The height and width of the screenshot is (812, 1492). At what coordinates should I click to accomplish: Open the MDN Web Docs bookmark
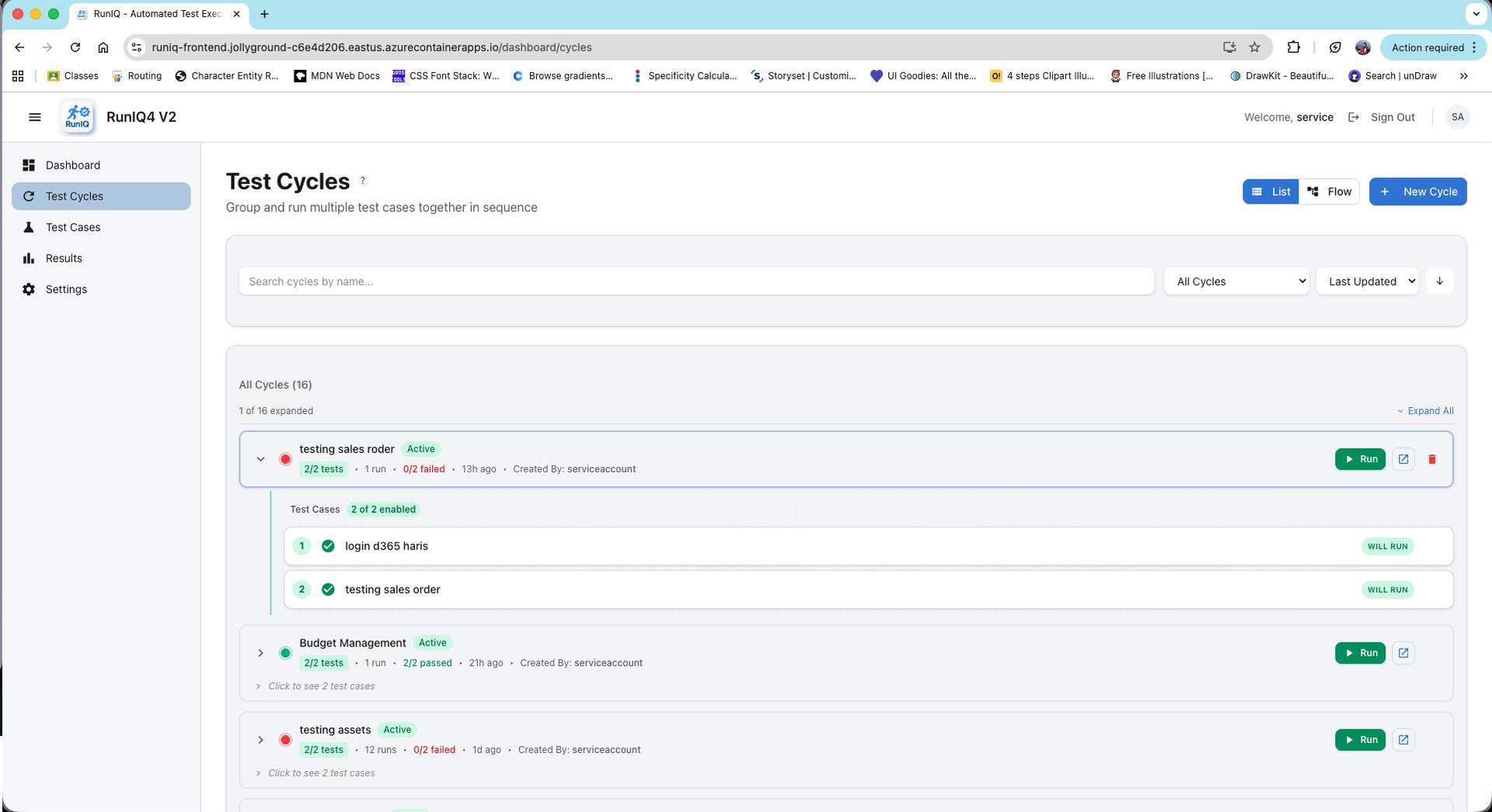click(x=336, y=76)
